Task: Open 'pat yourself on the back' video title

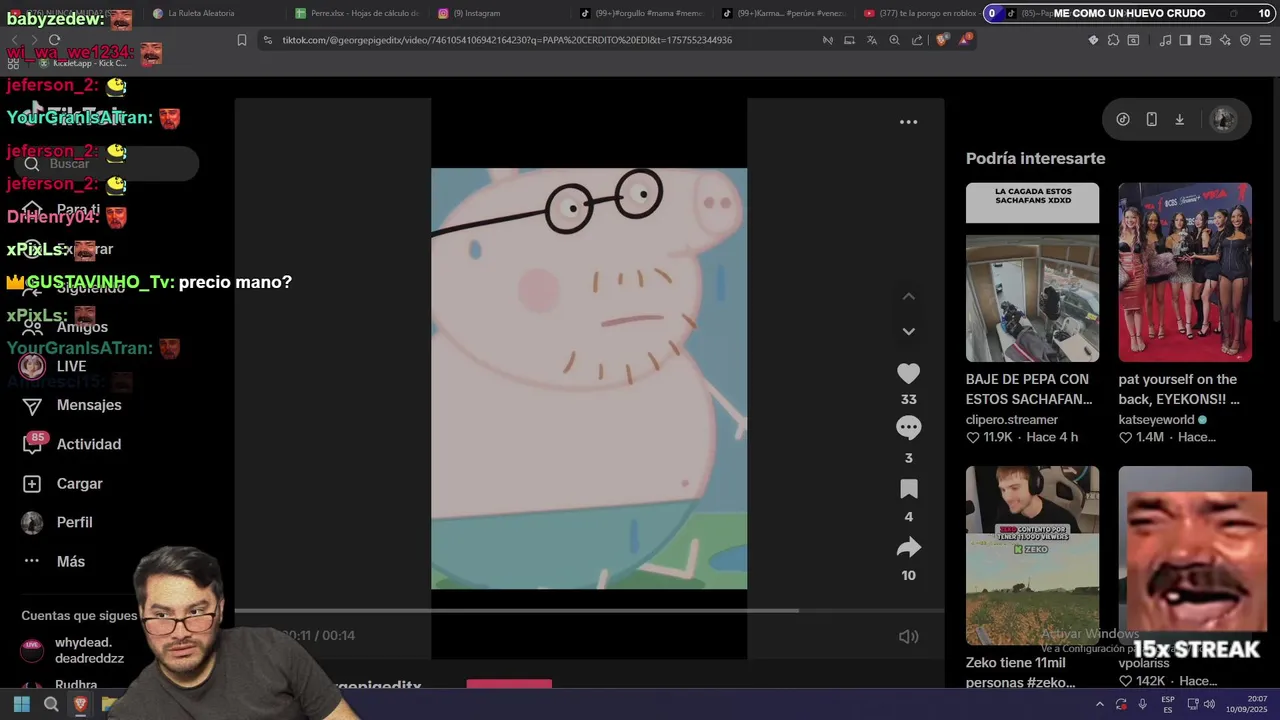Action: click(1179, 389)
